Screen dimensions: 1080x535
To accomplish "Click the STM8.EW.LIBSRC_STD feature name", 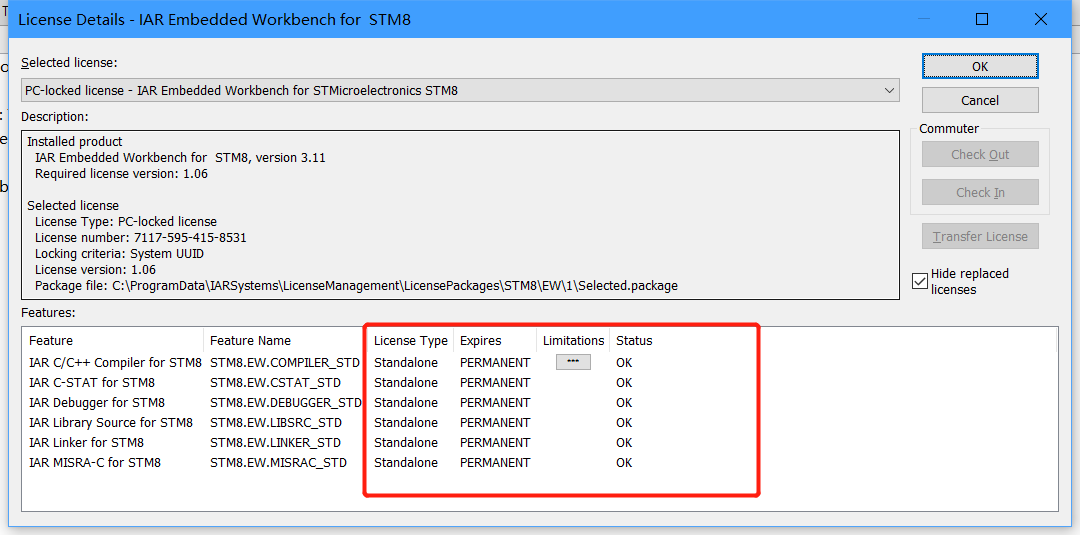I will click(x=276, y=422).
